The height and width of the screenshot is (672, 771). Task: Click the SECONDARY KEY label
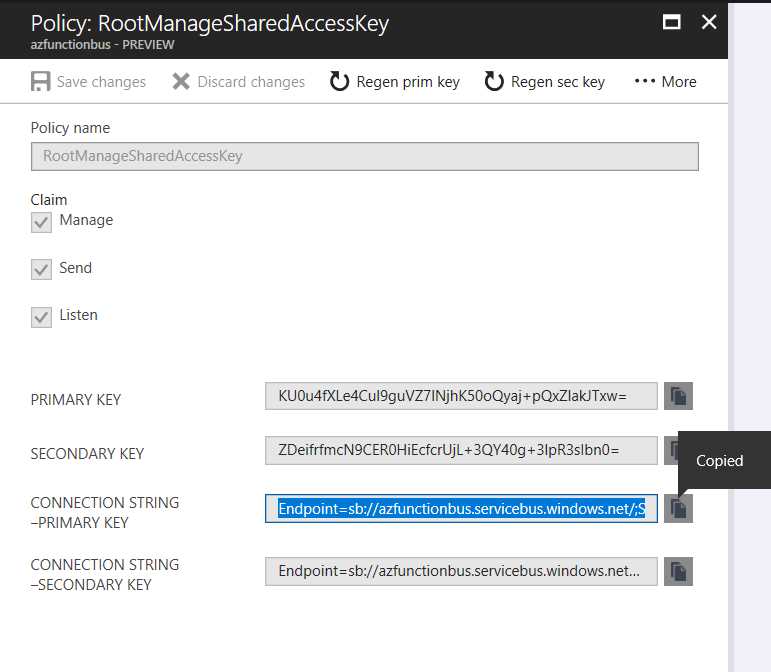click(88, 454)
